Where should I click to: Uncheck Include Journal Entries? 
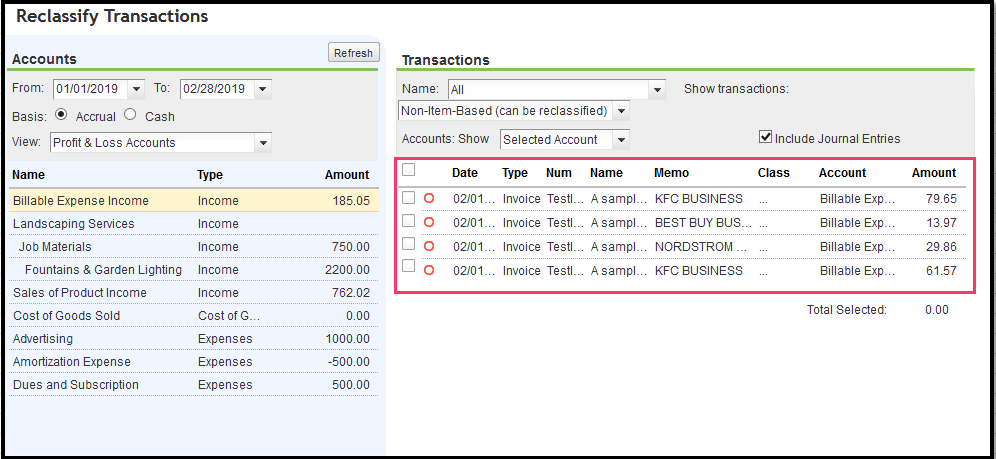pos(766,138)
